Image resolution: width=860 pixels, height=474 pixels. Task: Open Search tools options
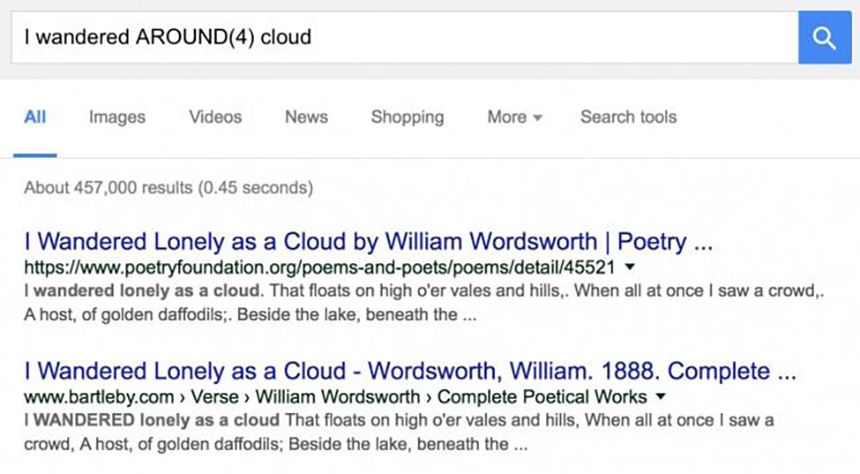[x=628, y=117]
